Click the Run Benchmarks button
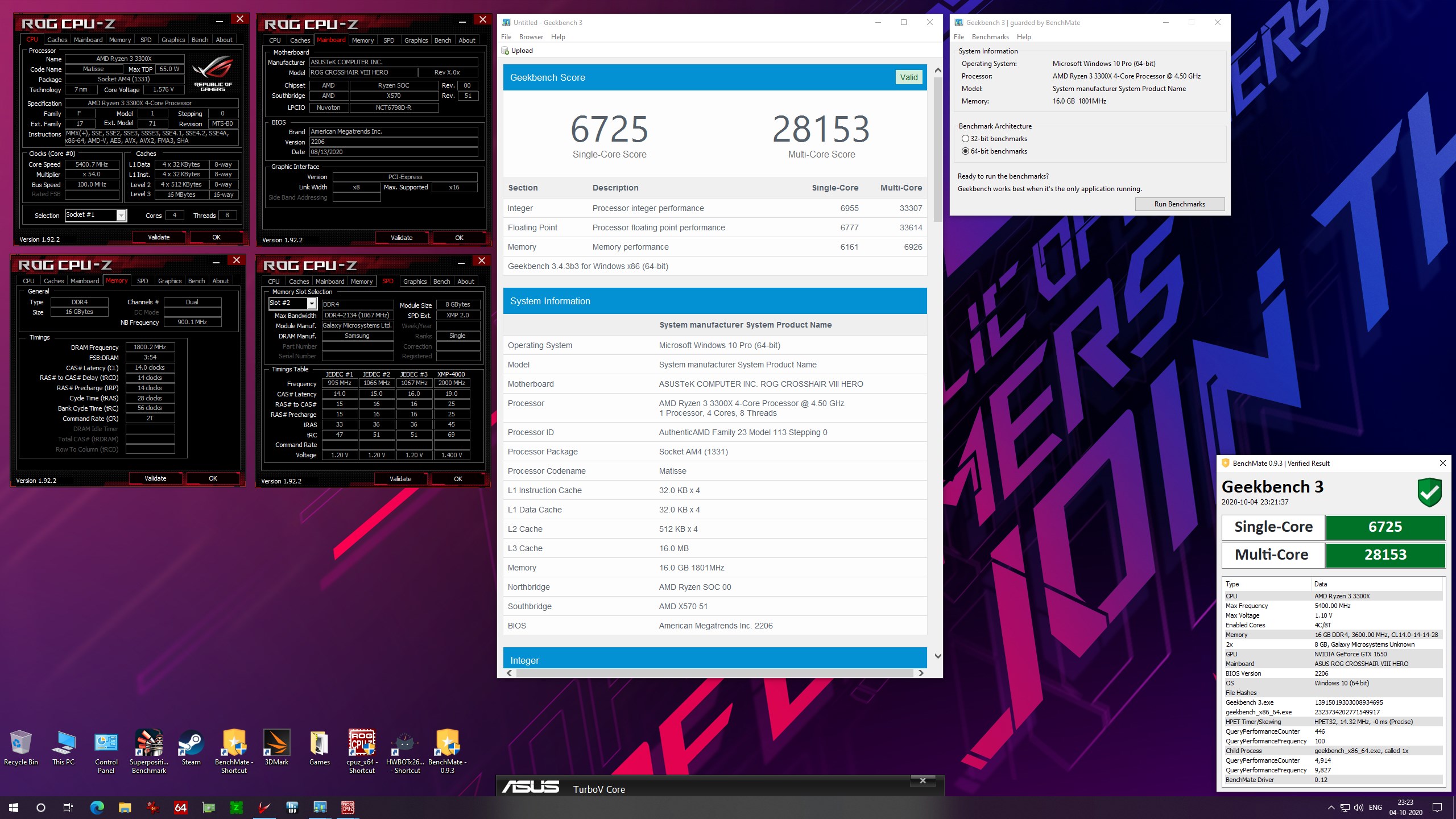 click(1180, 204)
